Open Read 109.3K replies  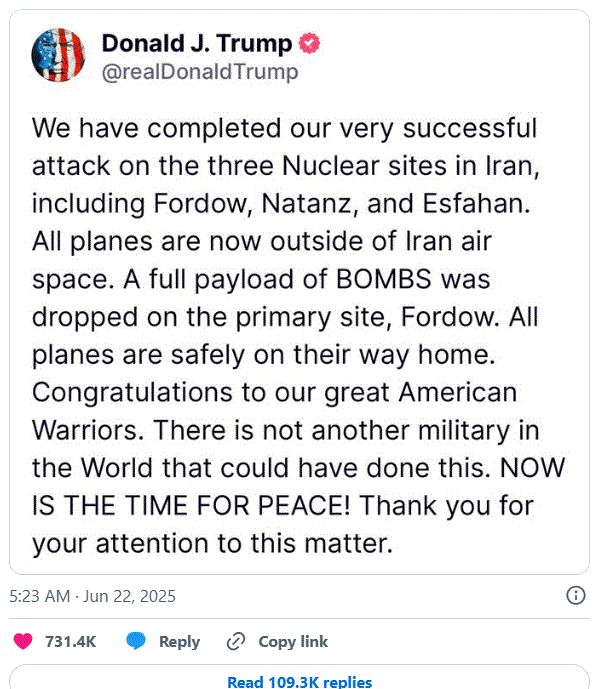pyautogui.click(x=299, y=682)
